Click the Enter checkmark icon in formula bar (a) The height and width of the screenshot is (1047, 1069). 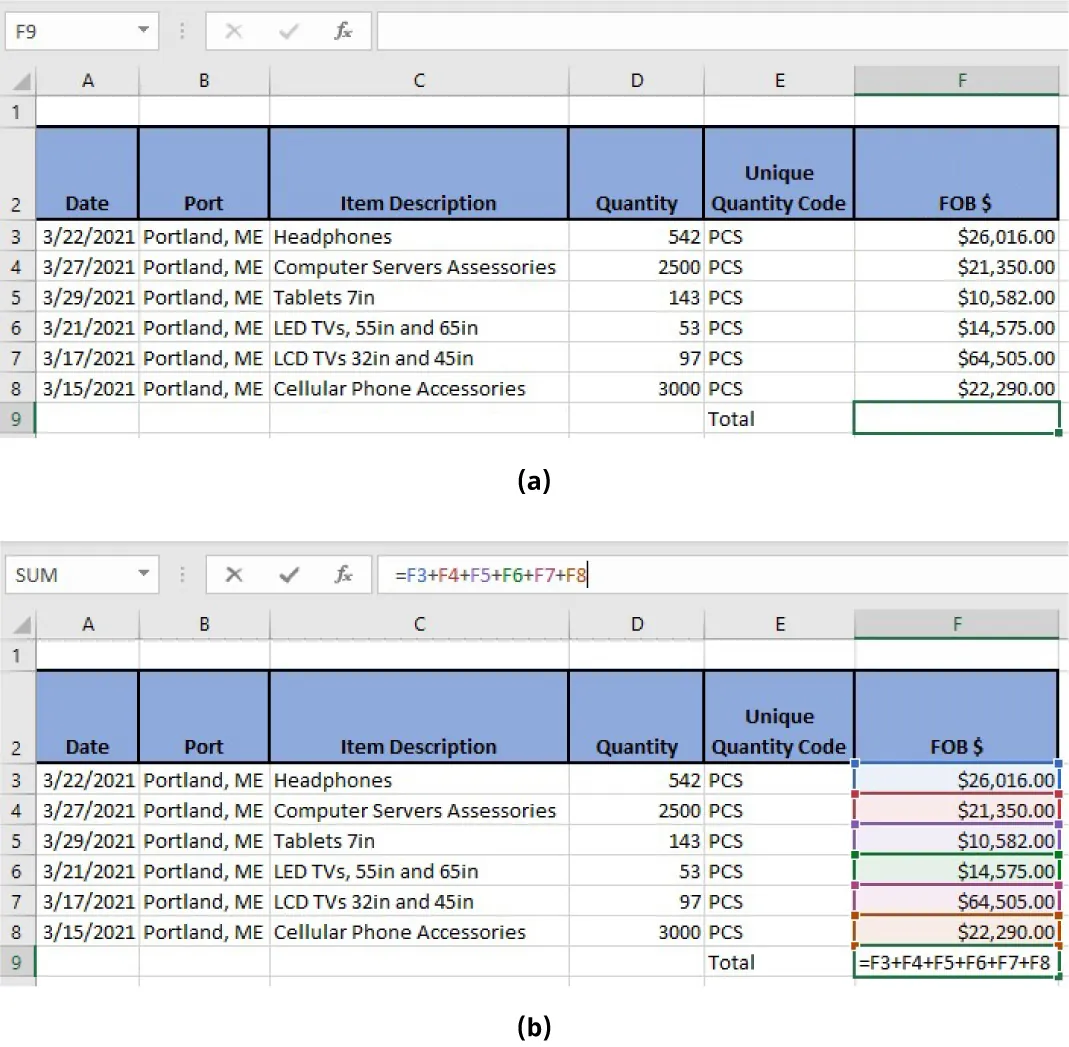289,30
